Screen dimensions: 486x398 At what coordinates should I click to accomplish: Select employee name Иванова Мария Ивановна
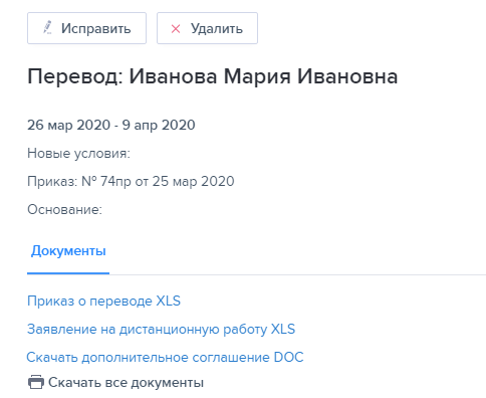[x=263, y=76]
